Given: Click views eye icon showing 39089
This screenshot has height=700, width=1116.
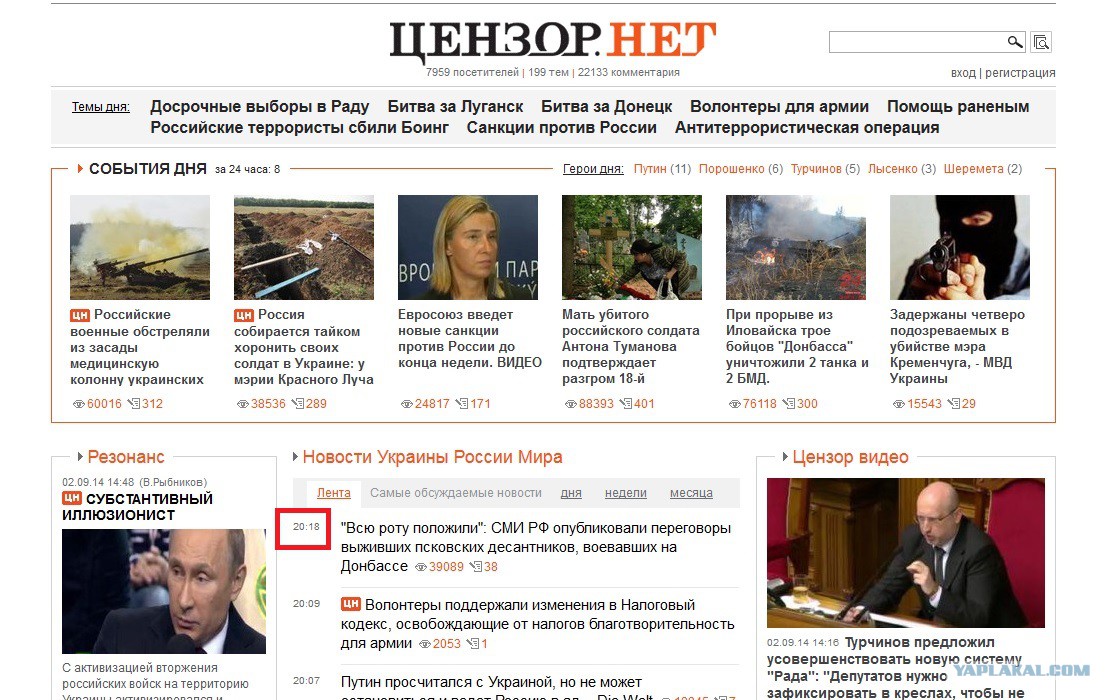Looking at the screenshot, I should point(421,567).
